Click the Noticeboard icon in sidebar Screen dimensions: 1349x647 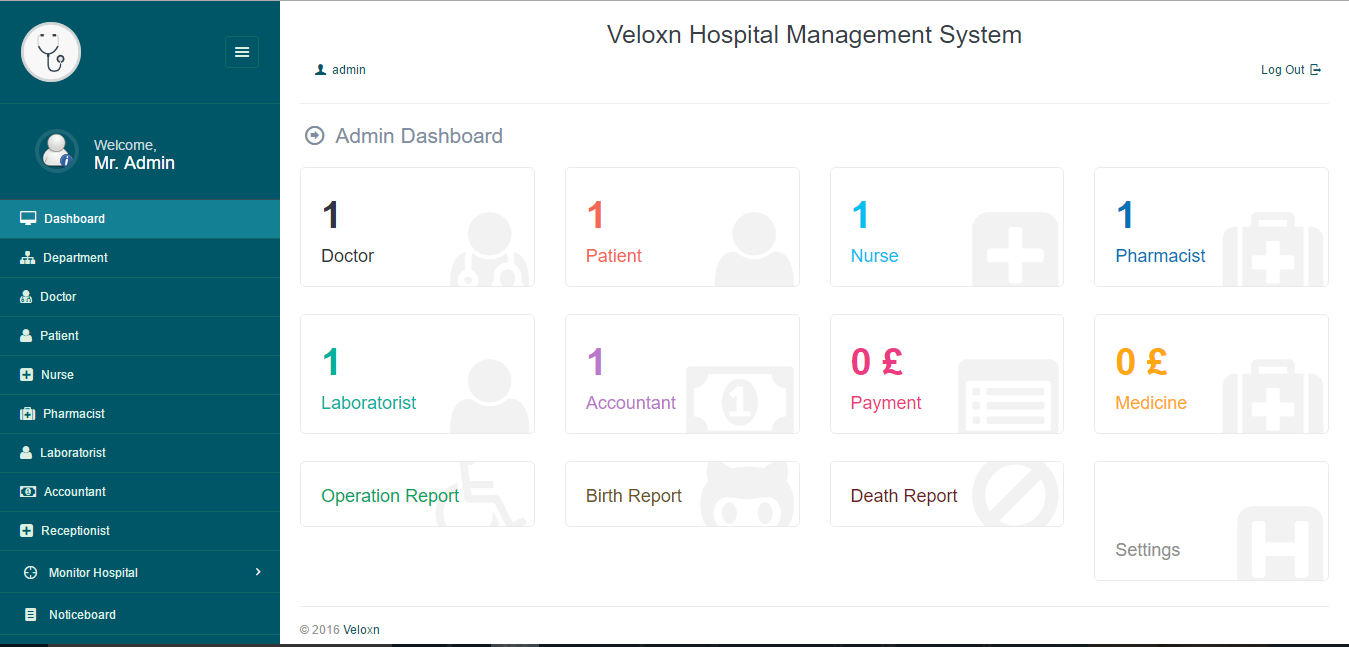(31, 615)
